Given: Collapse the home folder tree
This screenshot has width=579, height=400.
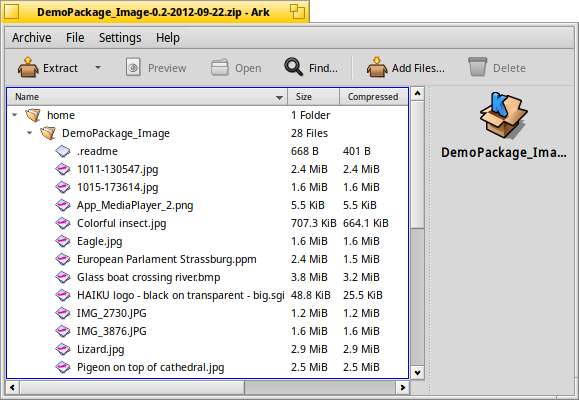Looking at the screenshot, I should pyautogui.click(x=15, y=115).
